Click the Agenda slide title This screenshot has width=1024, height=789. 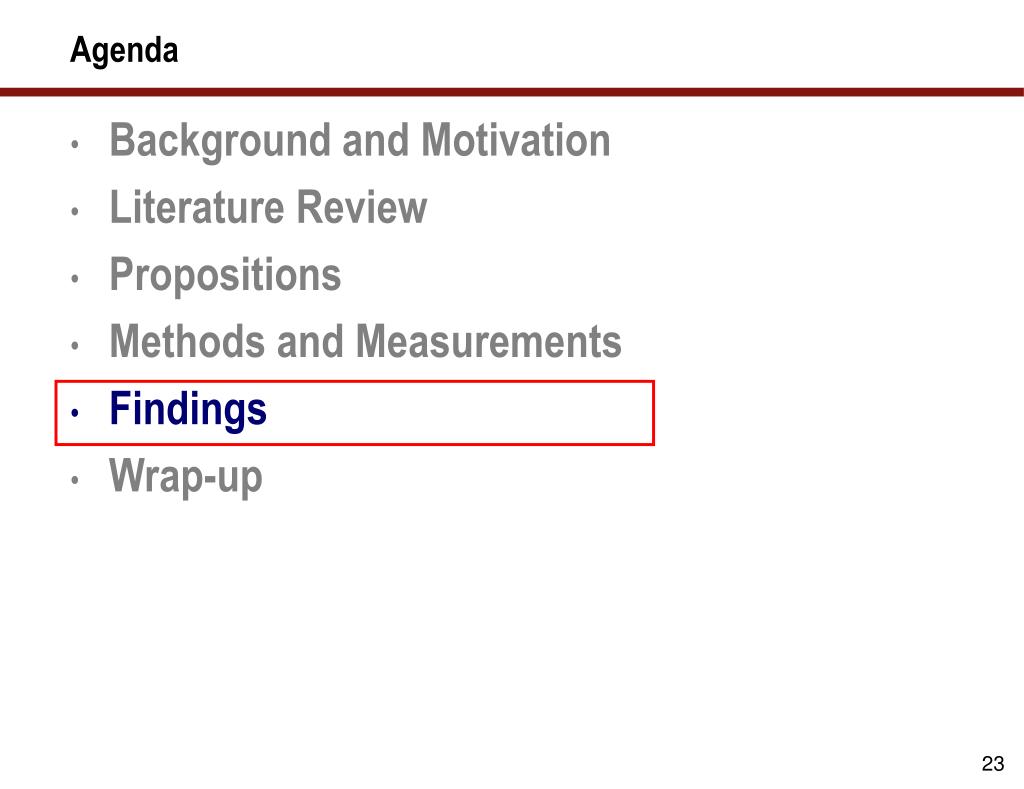124,51
